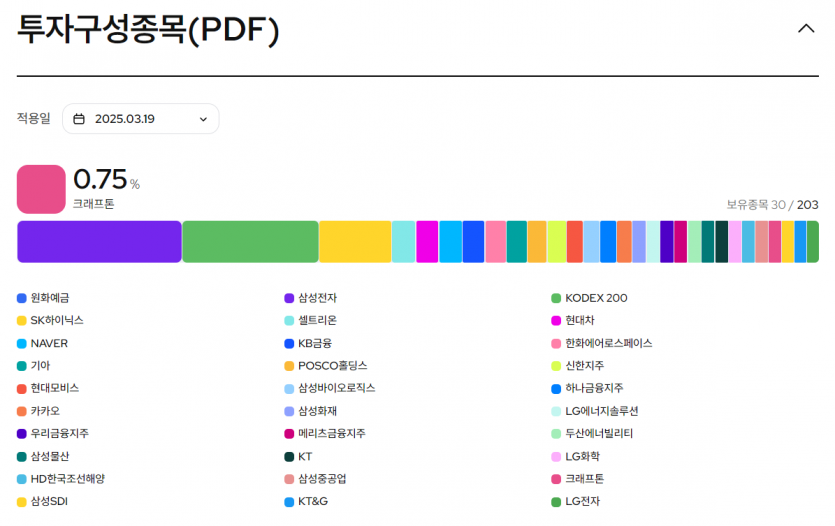Select the light cyan 셀트리온 bar segment
Image resolution: width=835 pixels, height=526 pixels.
point(404,242)
